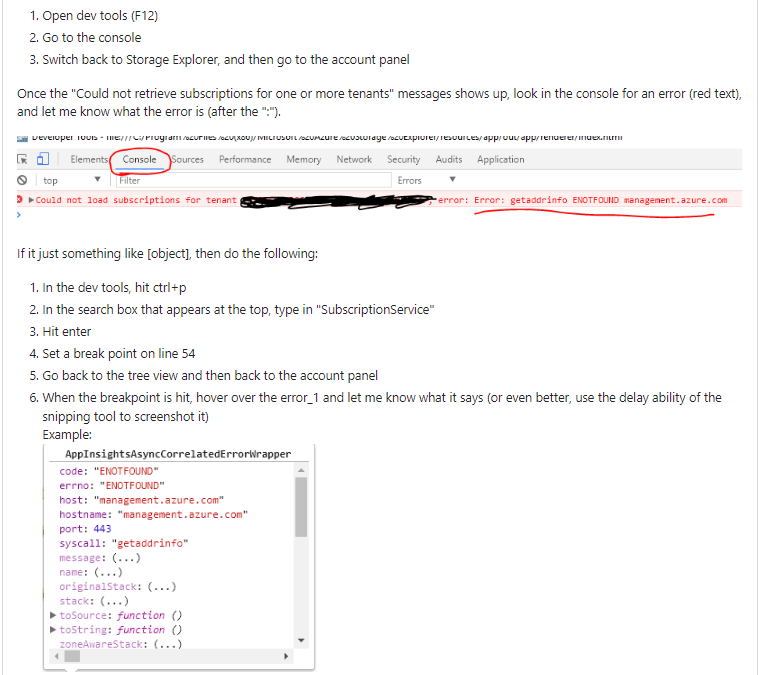Click the red error icon in the console row
The height and width of the screenshot is (675, 764).
[x=19, y=199]
